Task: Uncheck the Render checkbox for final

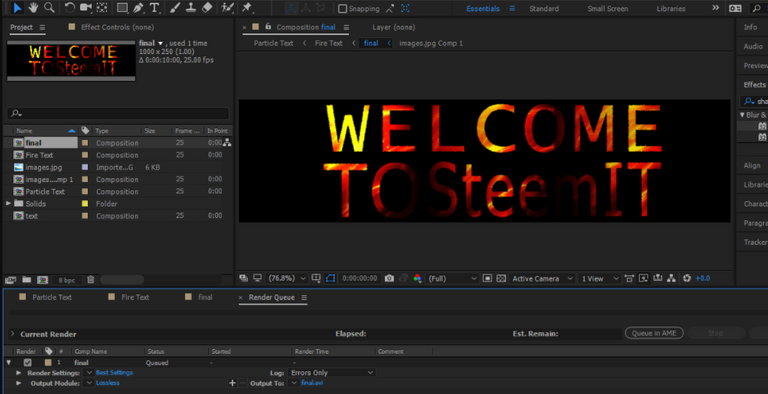Action: (27, 363)
